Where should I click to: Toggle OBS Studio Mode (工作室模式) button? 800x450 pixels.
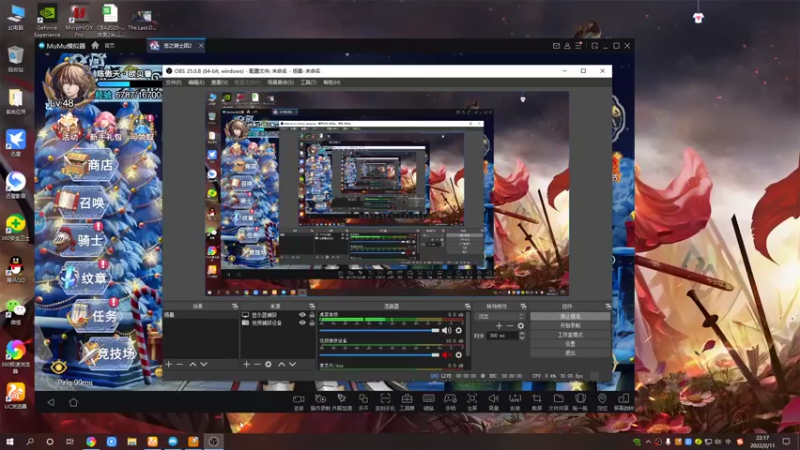coord(570,335)
